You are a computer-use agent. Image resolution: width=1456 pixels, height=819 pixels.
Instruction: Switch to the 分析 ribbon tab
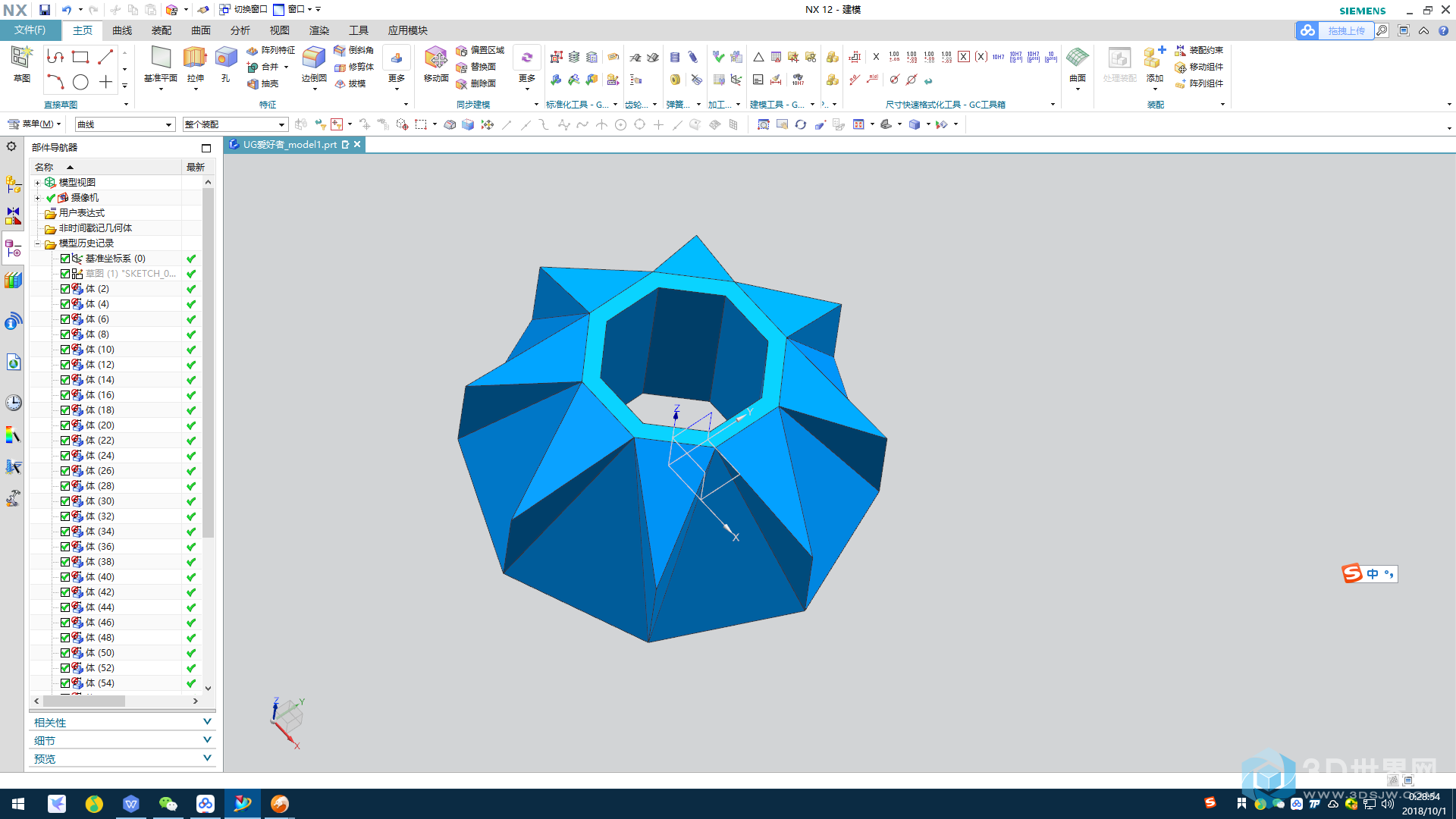pyautogui.click(x=240, y=30)
